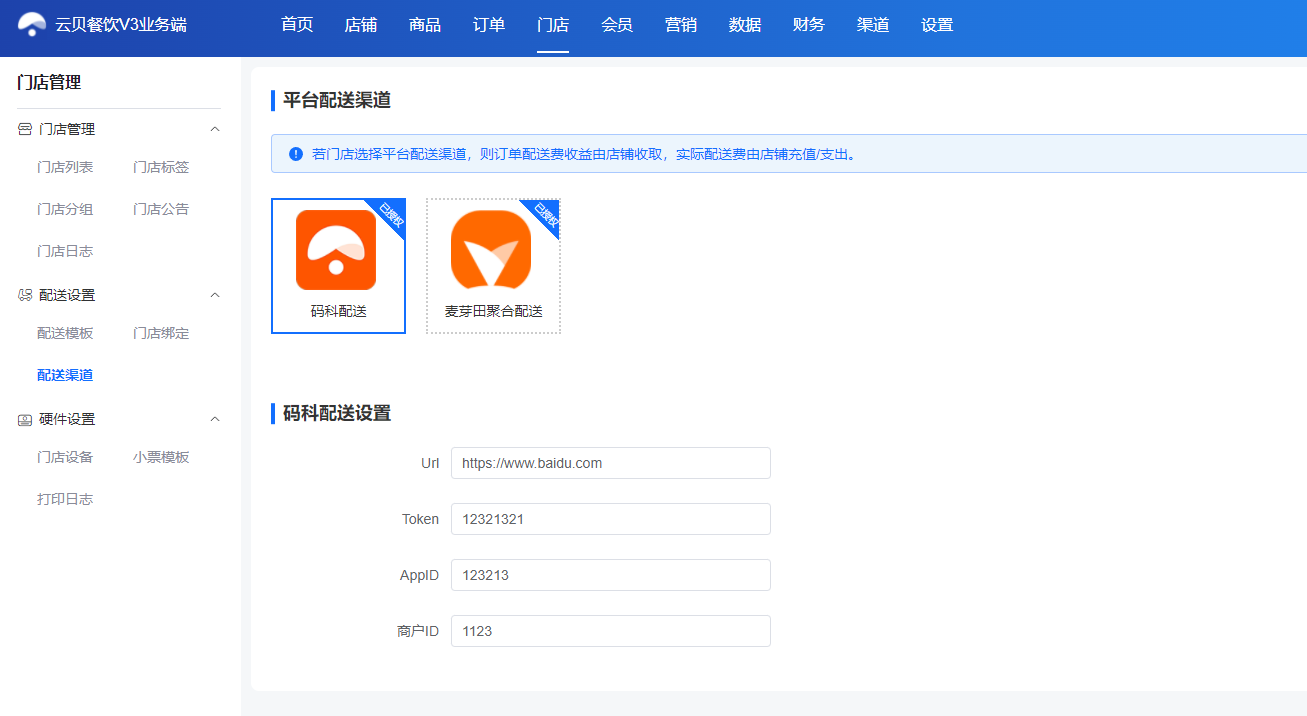Open the 订单 top navigation tab
Viewport: 1307px width, 716px height.
pos(489,25)
